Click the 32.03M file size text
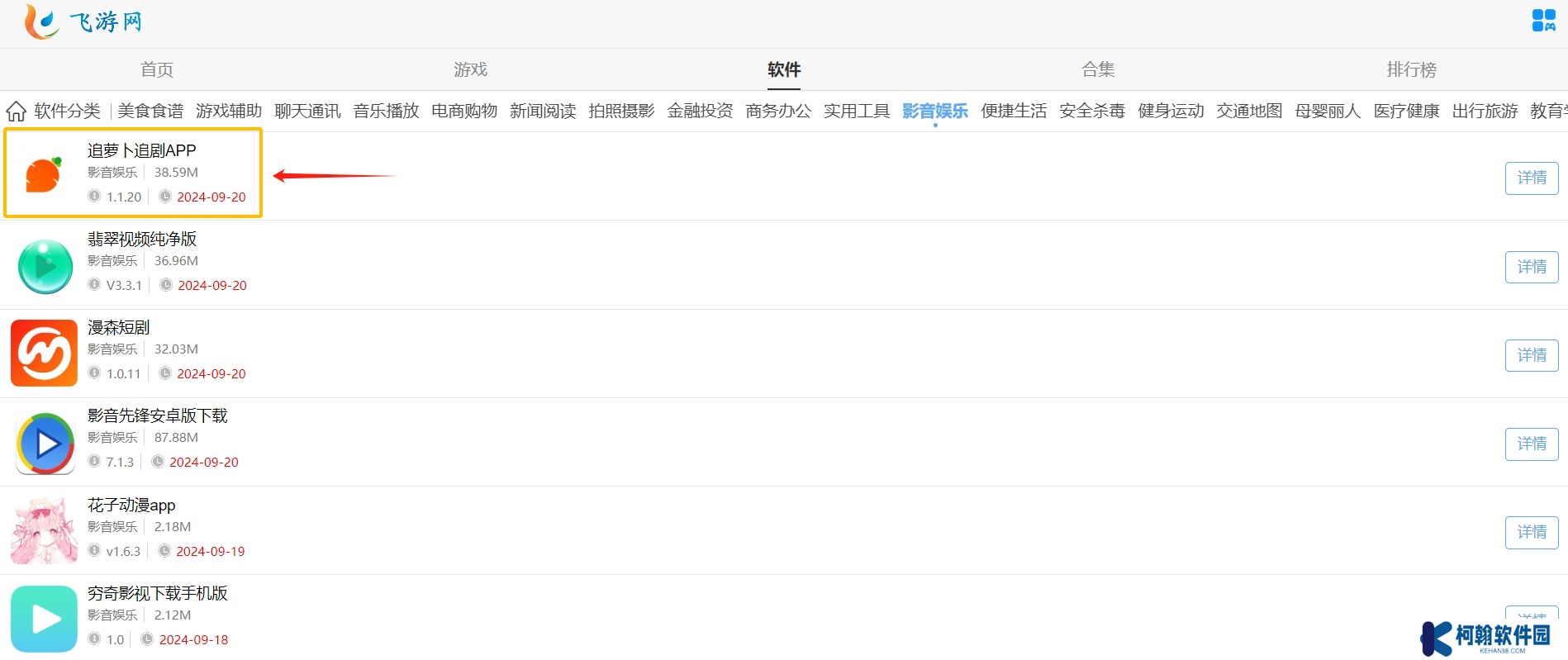The width and height of the screenshot is (1568, 660). 176,349
